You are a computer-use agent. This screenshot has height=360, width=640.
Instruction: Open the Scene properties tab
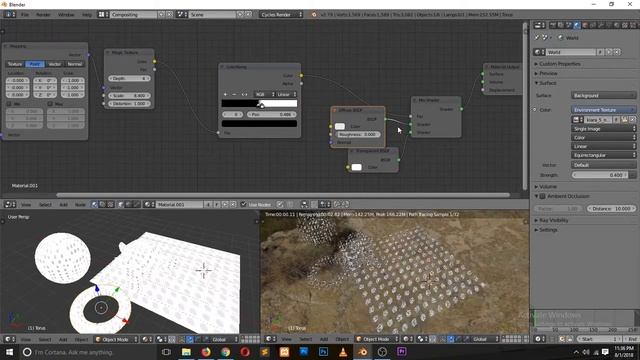click(569, 25)
